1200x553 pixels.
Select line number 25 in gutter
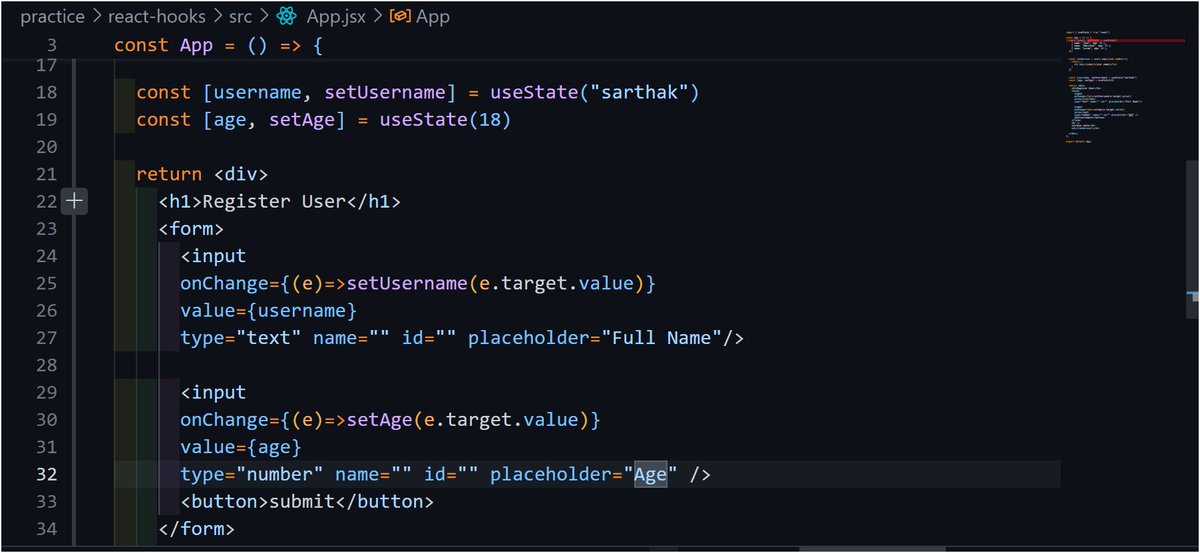pos(46,283)
